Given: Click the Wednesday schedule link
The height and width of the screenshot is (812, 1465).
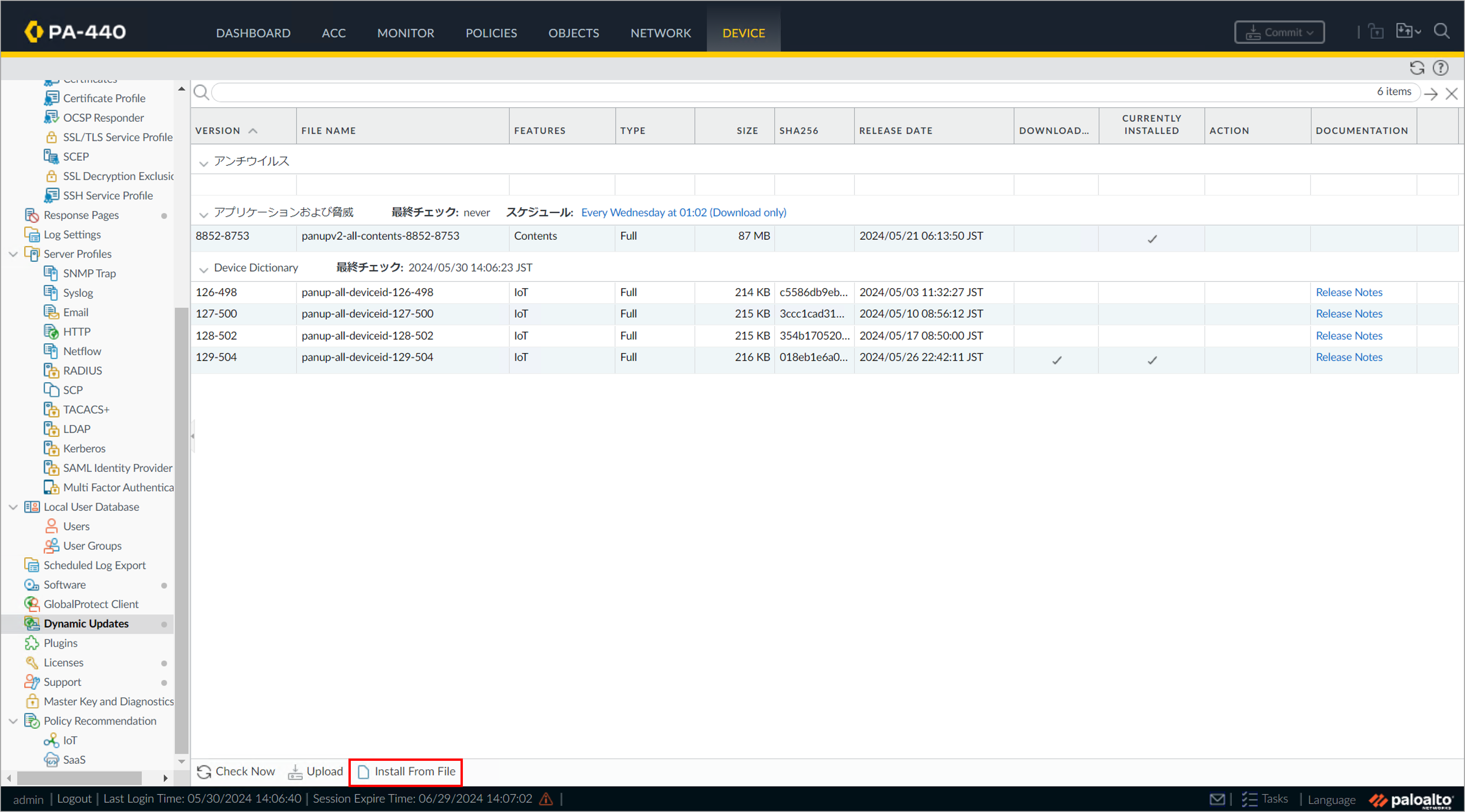Looking at the screenshot, I should click(683, 213).
